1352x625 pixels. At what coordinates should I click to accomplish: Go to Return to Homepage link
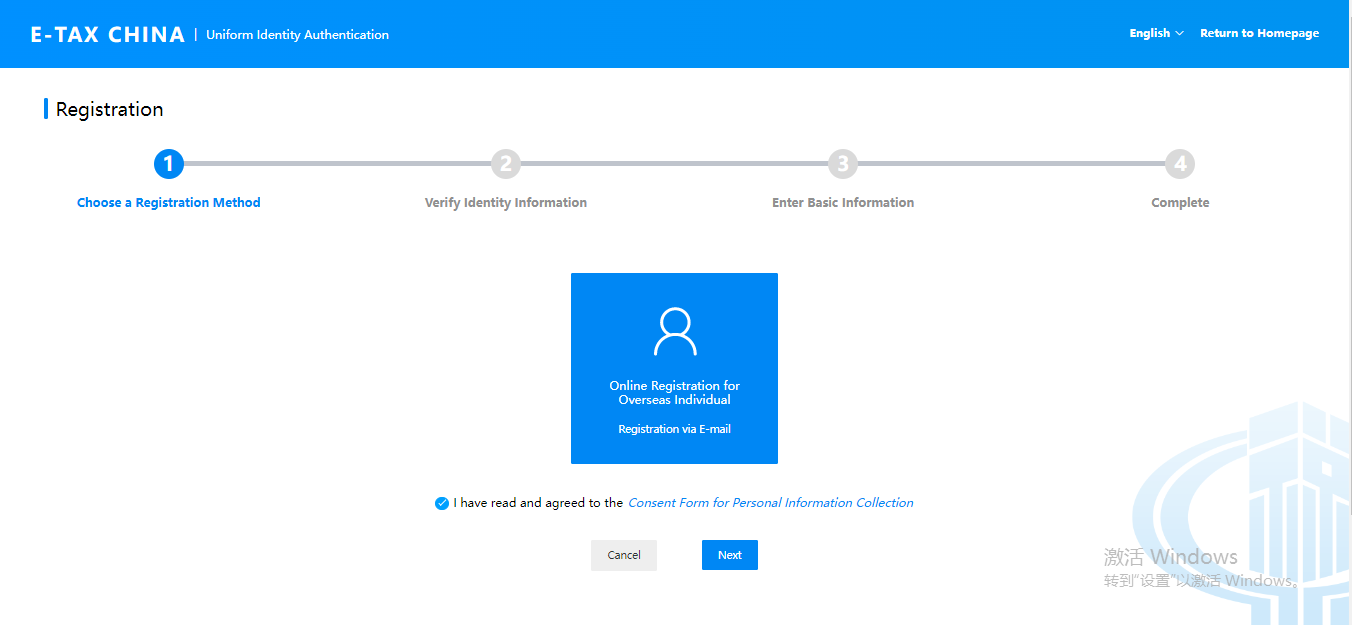click(x=1259, y=33)
